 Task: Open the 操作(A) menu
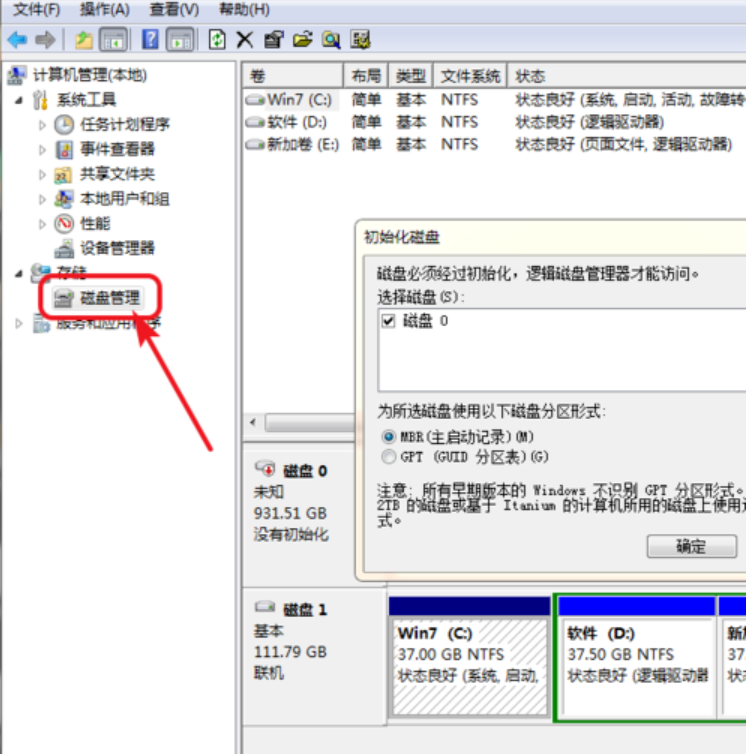[x=104, y=10]
